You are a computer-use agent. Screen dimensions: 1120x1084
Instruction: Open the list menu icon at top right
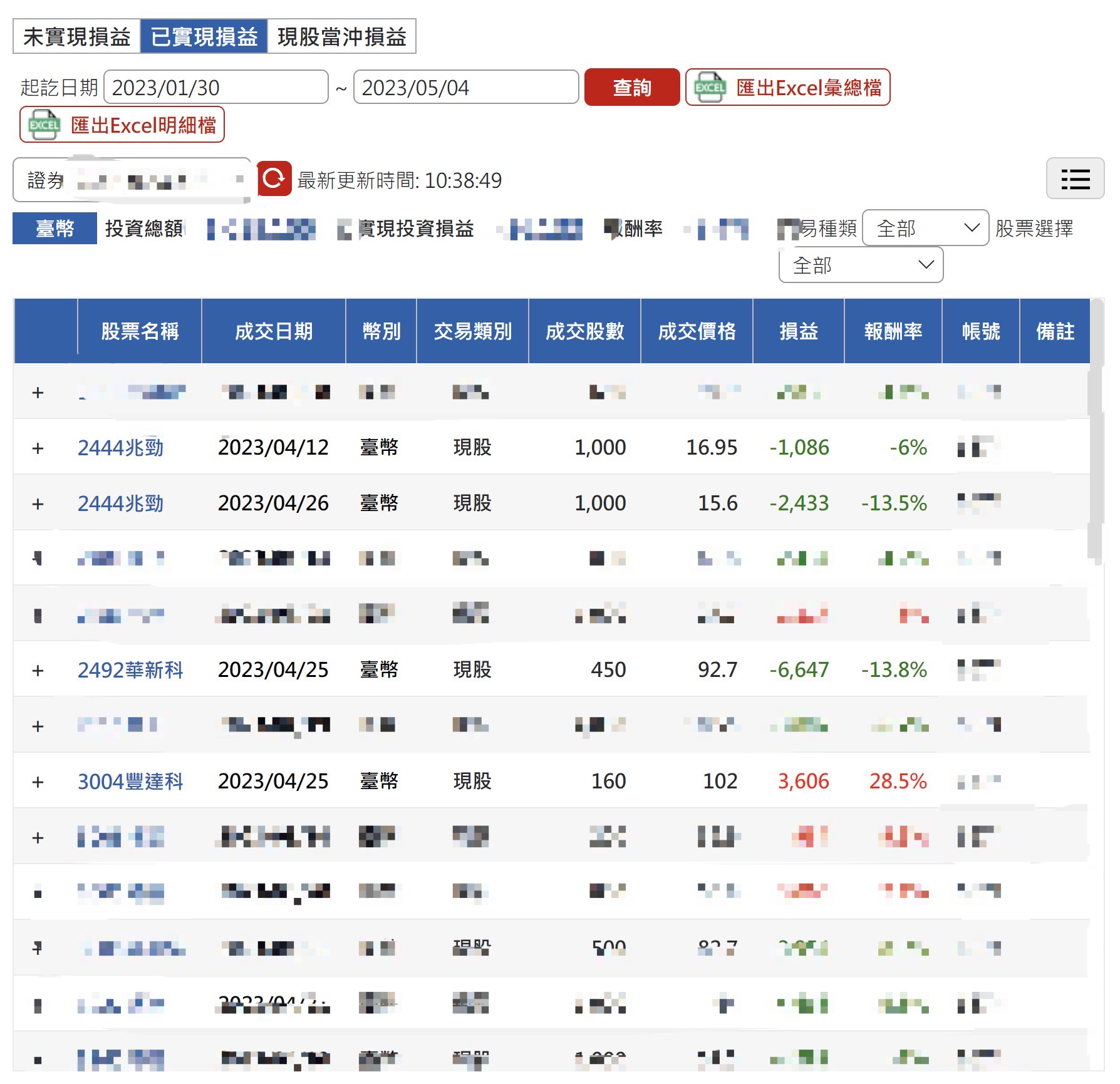(x=1075, y=178)
